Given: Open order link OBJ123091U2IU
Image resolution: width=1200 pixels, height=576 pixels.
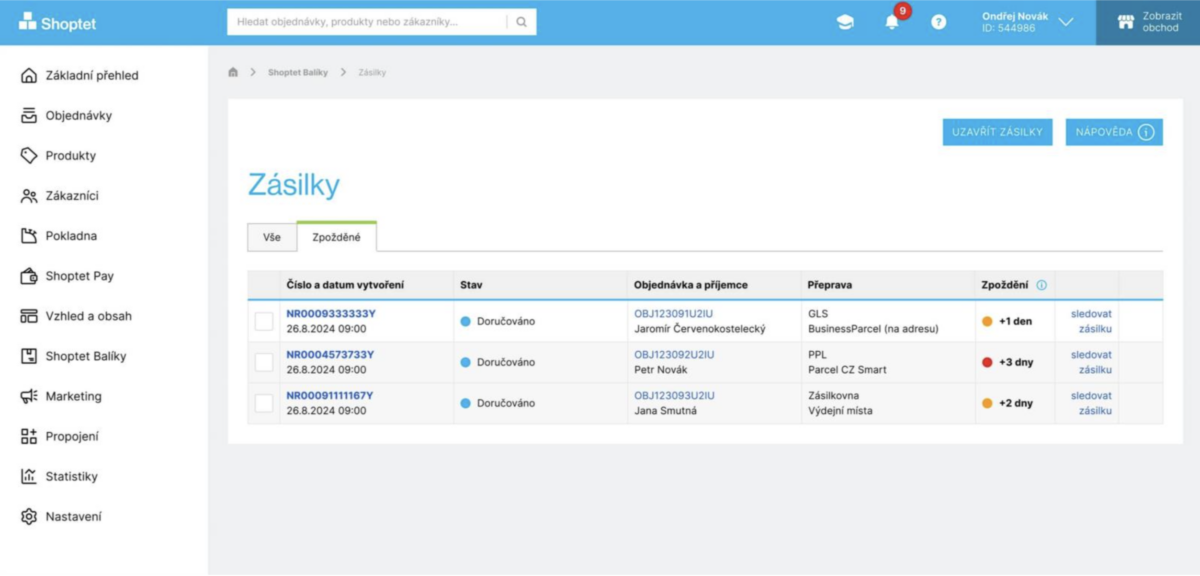Looking at the screenshot, I should point(674,313).
